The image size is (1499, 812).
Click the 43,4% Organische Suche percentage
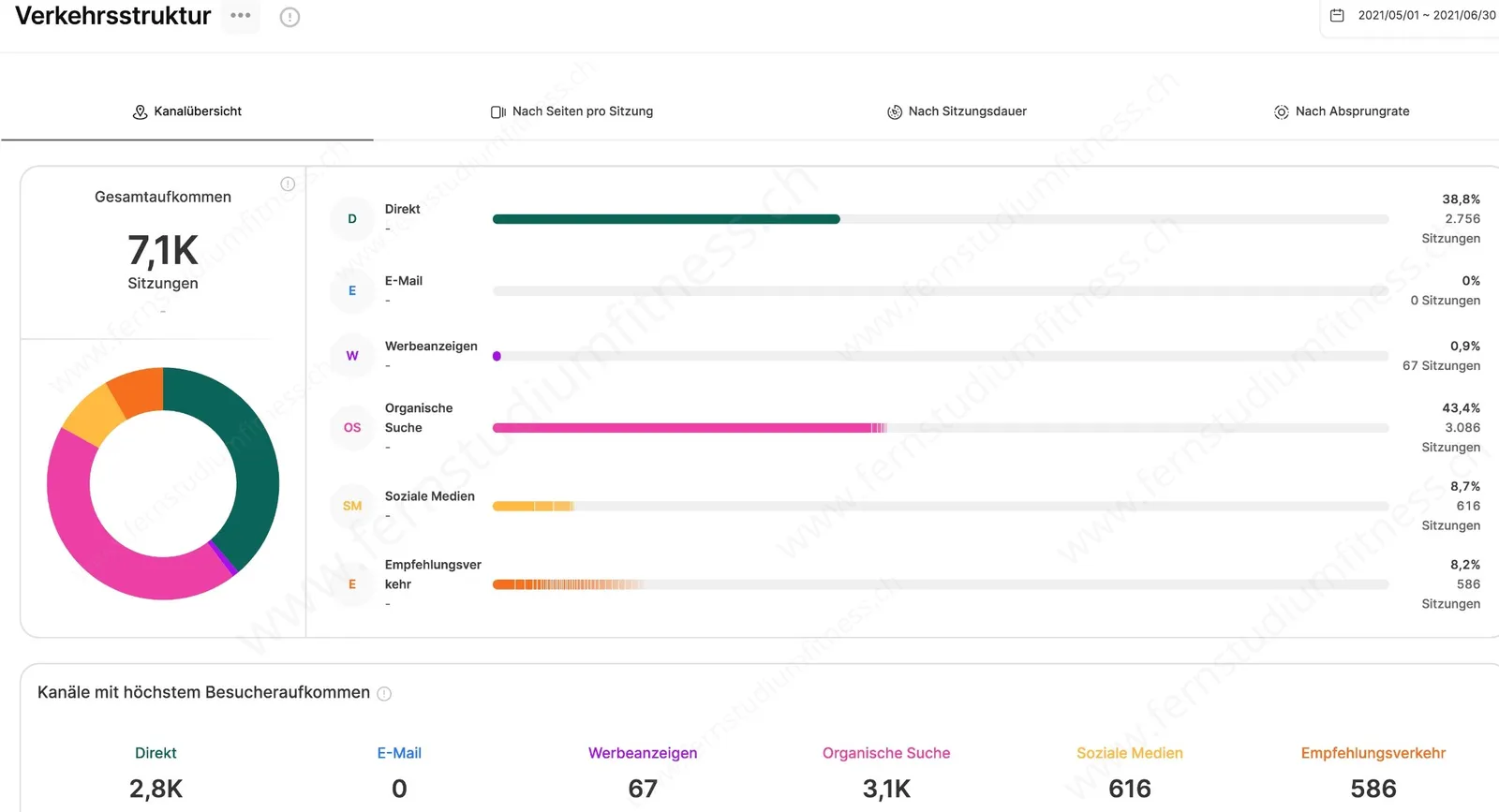pyautogui.click(x=1462, y=408)
